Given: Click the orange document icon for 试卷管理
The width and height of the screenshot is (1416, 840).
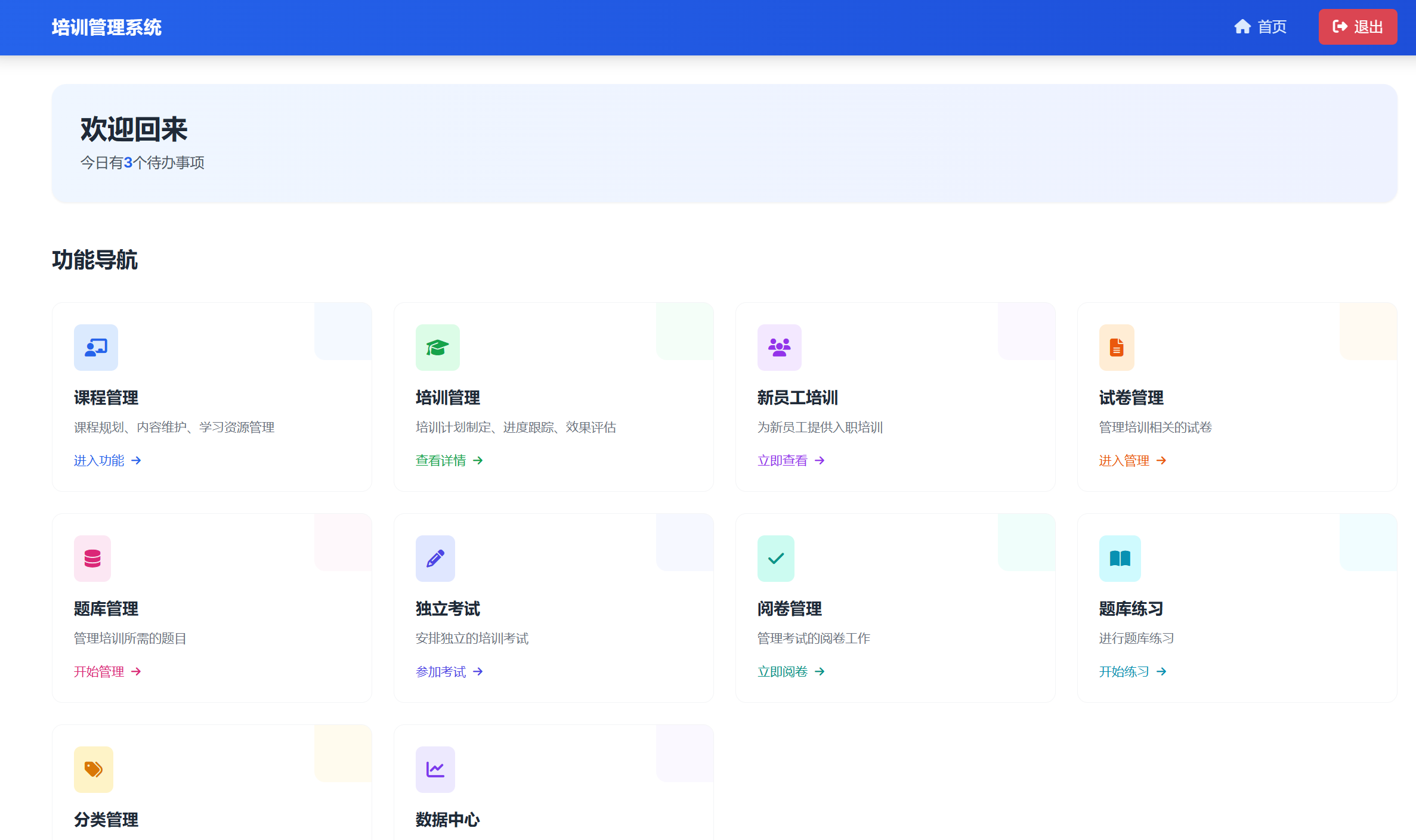Looking at the screenshot, I should click(1116, 348).
